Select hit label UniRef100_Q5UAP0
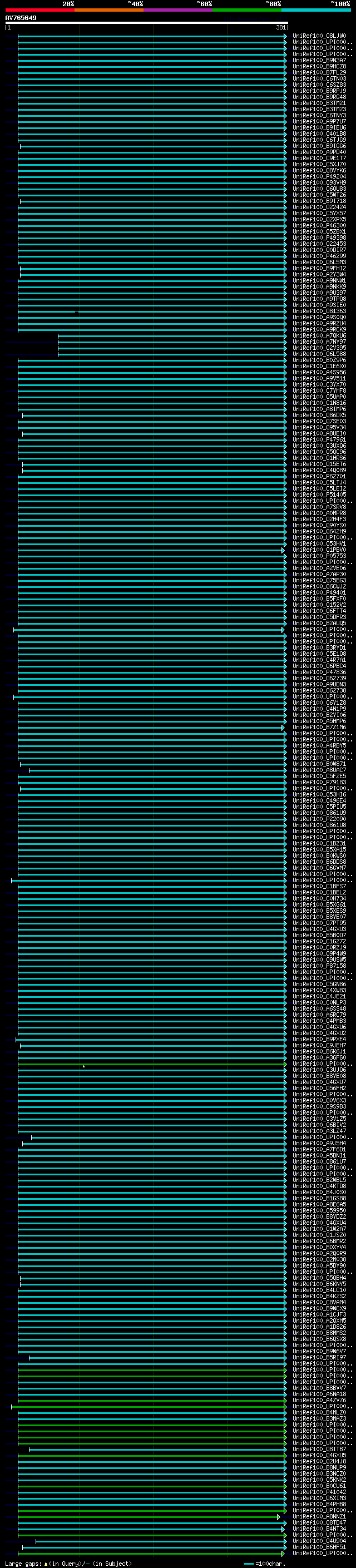This screenshot has height=1568, width=356. 319,397
